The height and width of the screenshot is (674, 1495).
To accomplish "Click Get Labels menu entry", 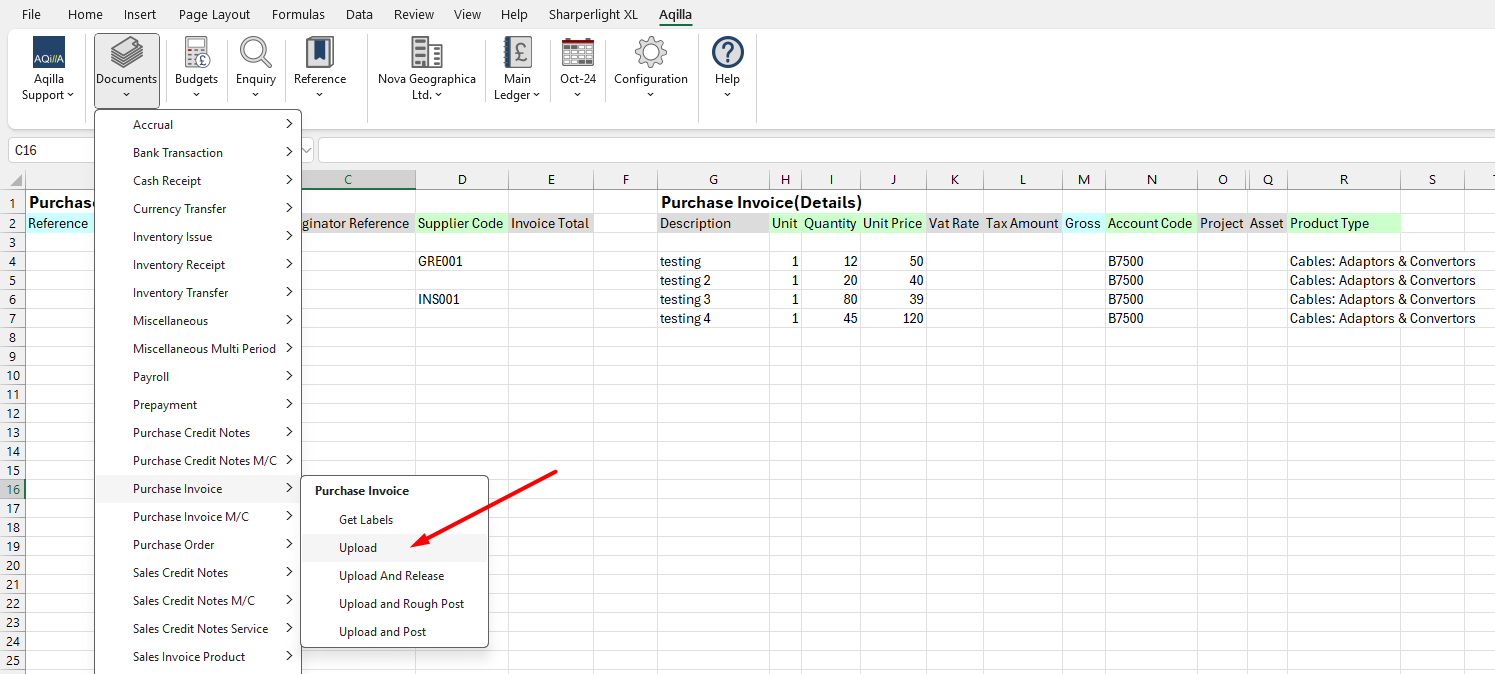I will click(366, 520).
